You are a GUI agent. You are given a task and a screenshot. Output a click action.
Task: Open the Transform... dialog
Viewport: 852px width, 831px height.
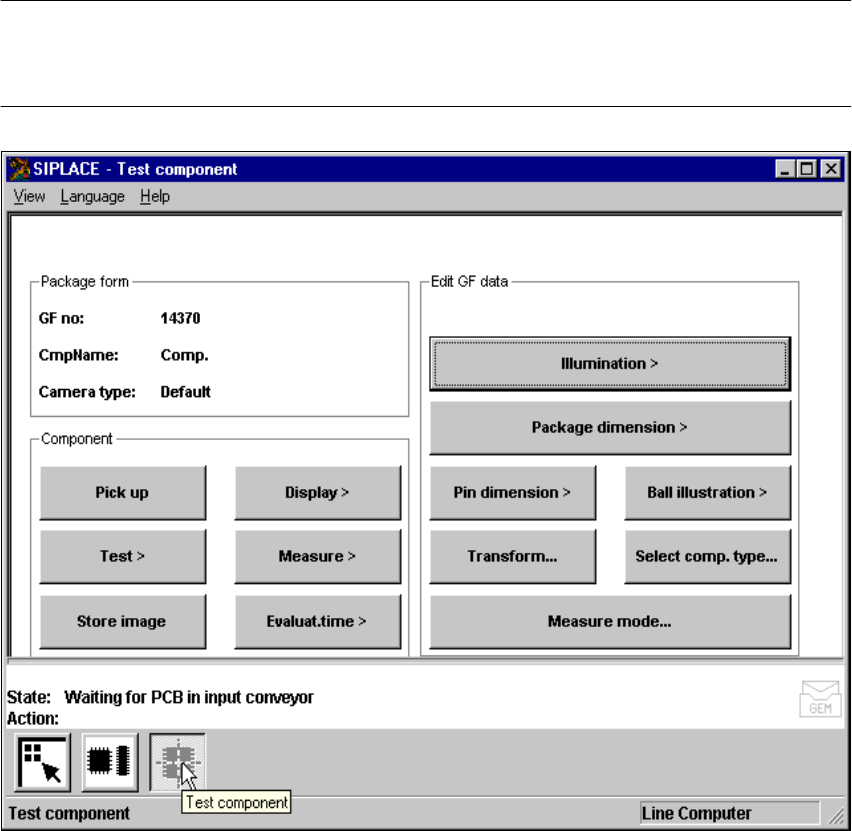pyautogui.click(x=512, y=556)
